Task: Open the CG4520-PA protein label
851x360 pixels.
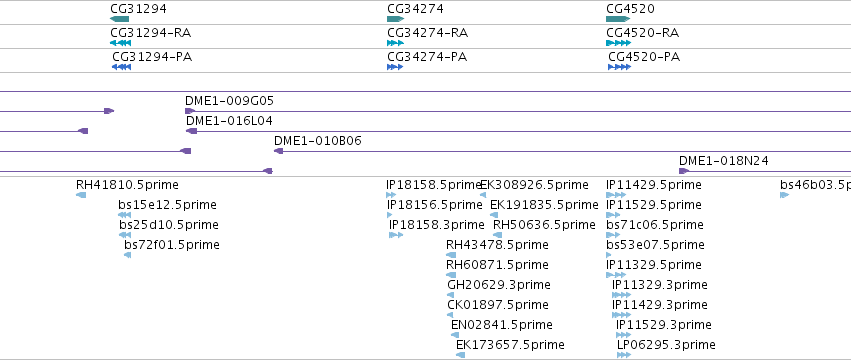Action: (x=644, y=56)
